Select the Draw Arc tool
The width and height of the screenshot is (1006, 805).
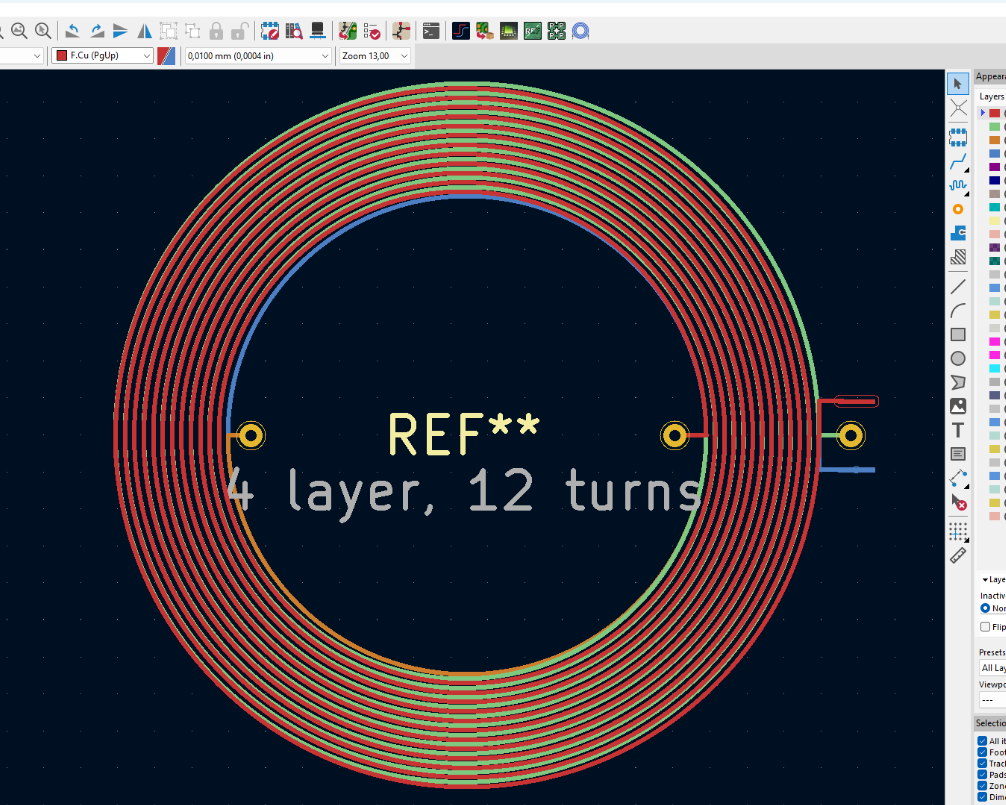coord(958,310)
